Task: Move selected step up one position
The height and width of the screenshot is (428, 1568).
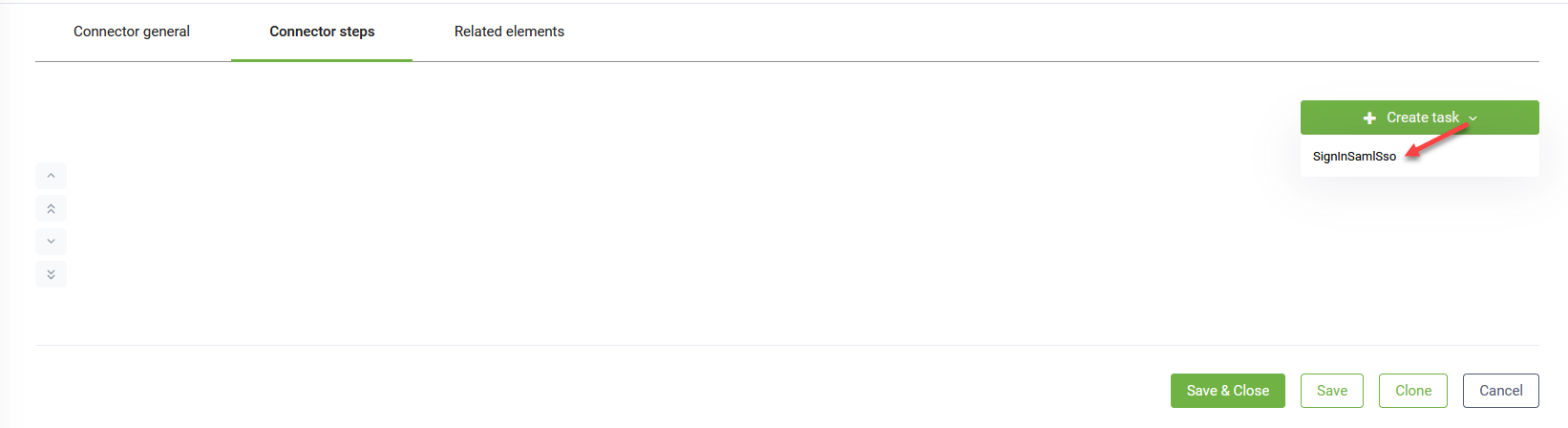Action: click(x=51, y=176)
